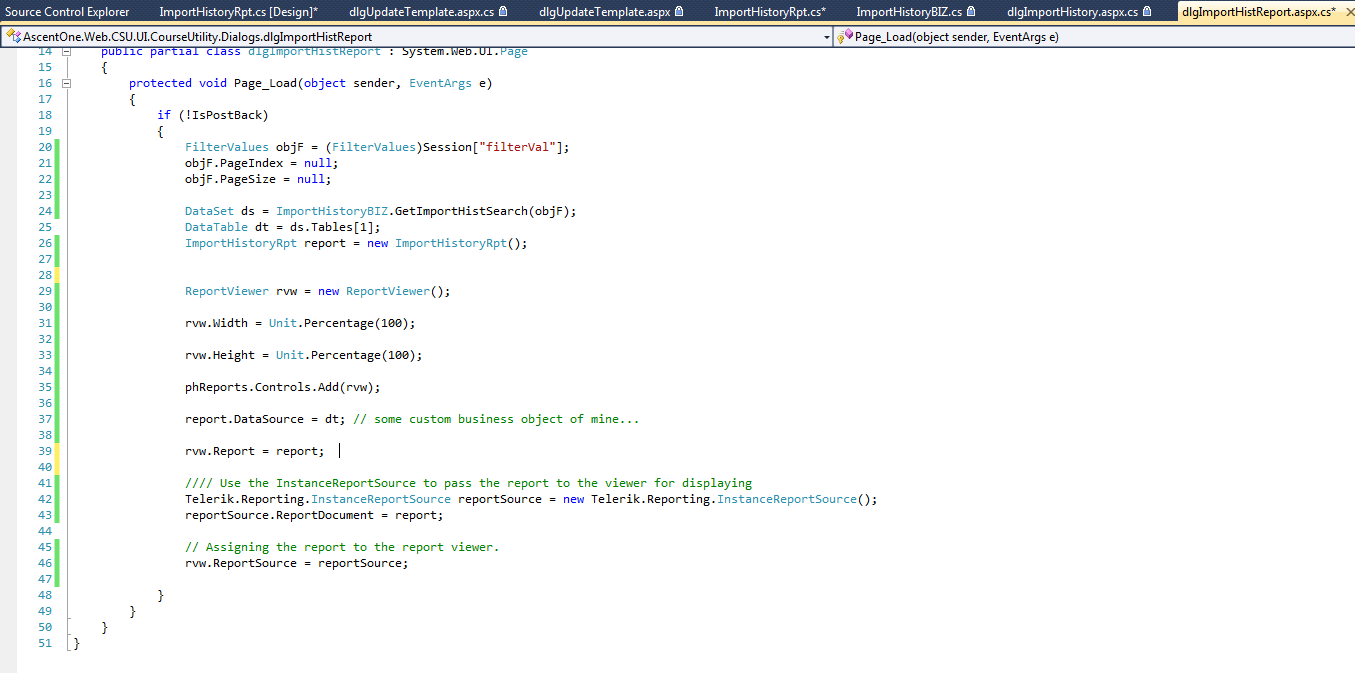Click the method icon beside Page_Load in members box
Image resolution: width=1355 pixels, height=673 pixels.
[846, 36]
